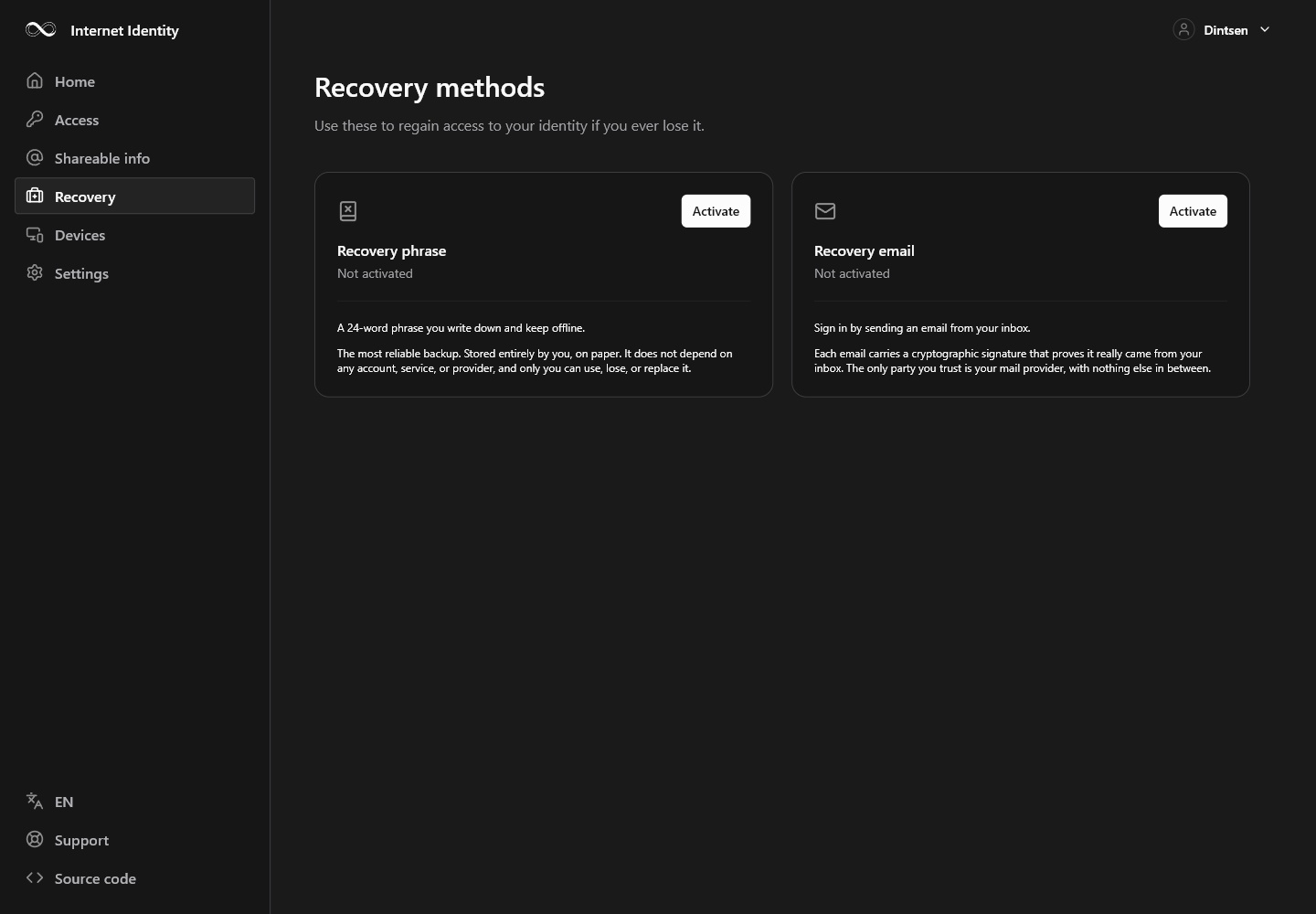Screen dimensions: 1316x914
Task: Open the Settings menu item
Action: pos(134,273)
